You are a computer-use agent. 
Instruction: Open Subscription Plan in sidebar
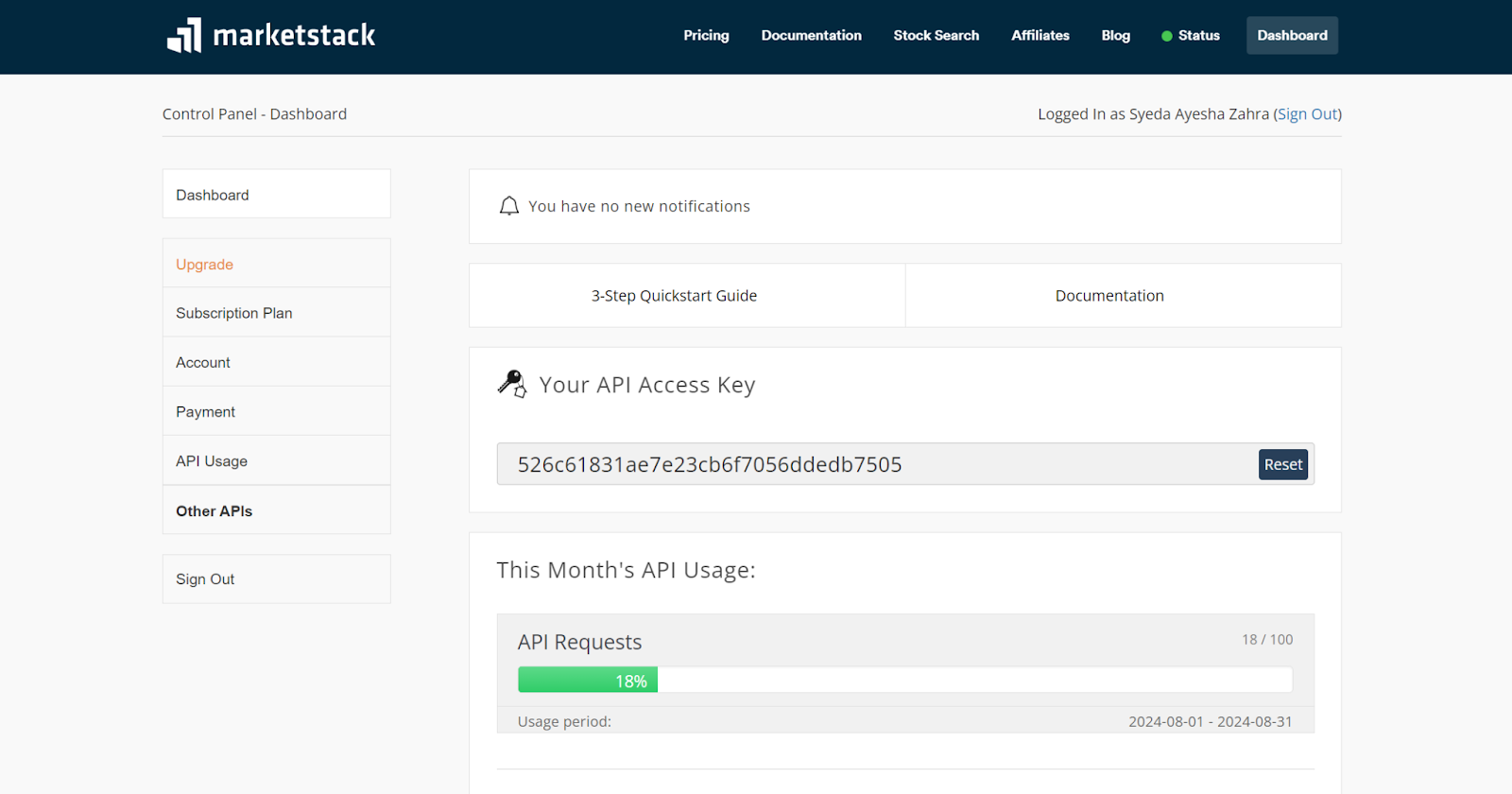click(x=277, y=313)
